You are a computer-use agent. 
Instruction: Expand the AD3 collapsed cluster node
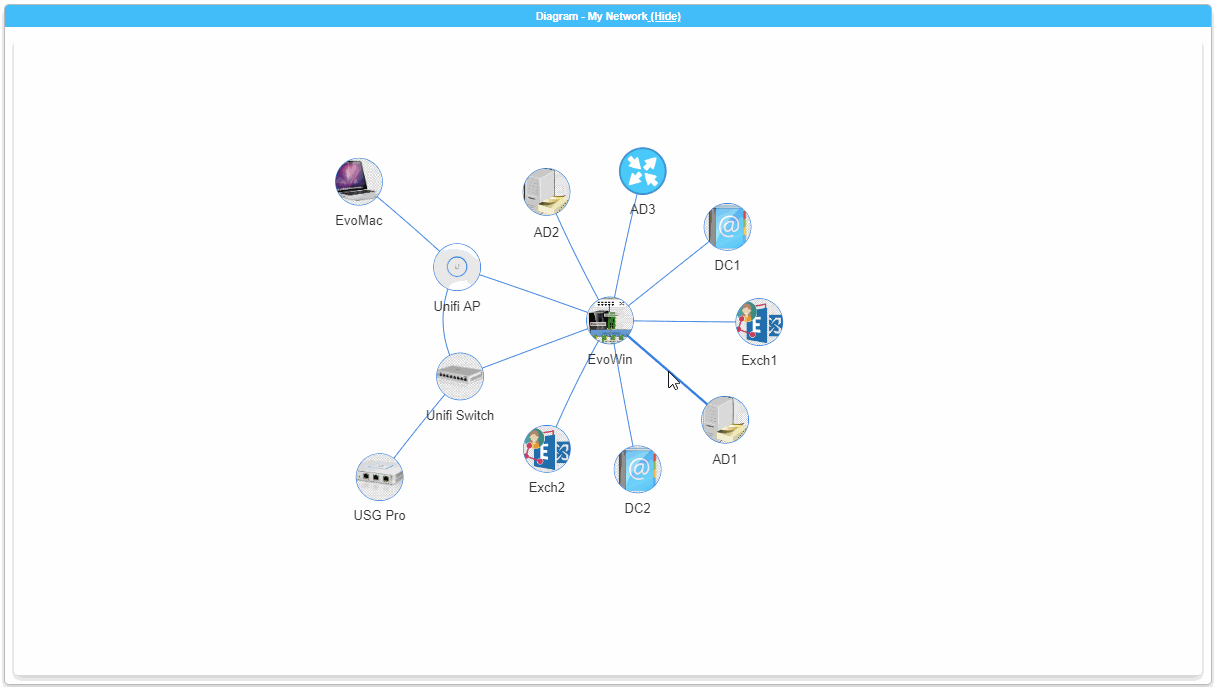pyautogui.click(x=641, y=170)
